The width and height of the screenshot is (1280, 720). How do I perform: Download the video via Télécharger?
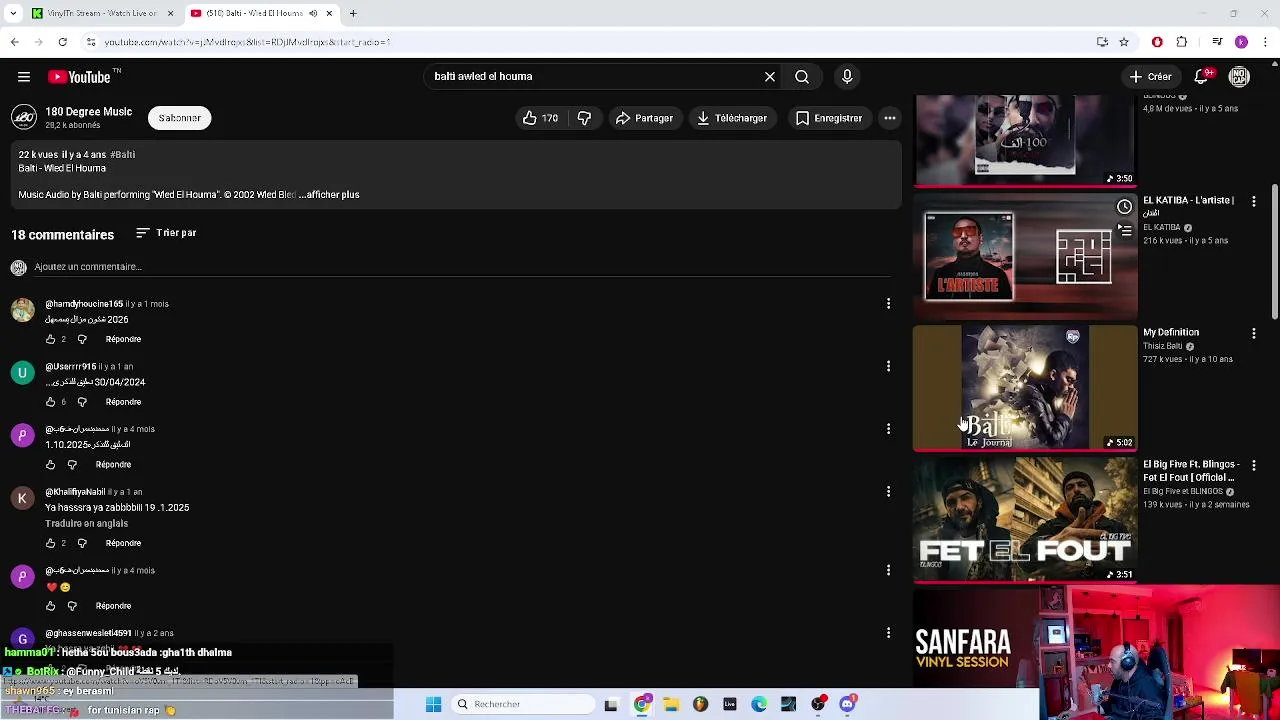click(732, 118)
